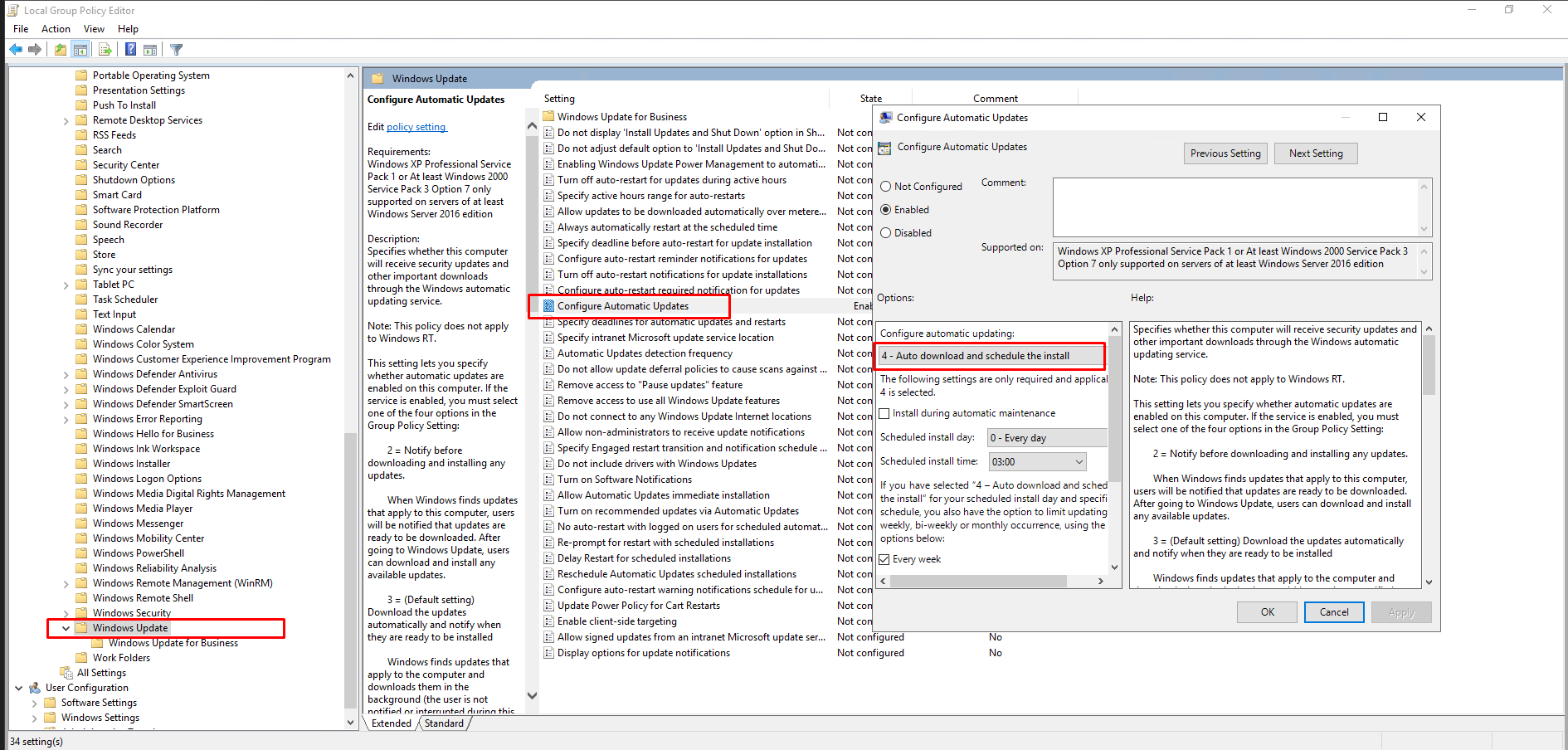Click the Forward arrow in toolbar
This screenshot has height=750, width=1568.
35,50
